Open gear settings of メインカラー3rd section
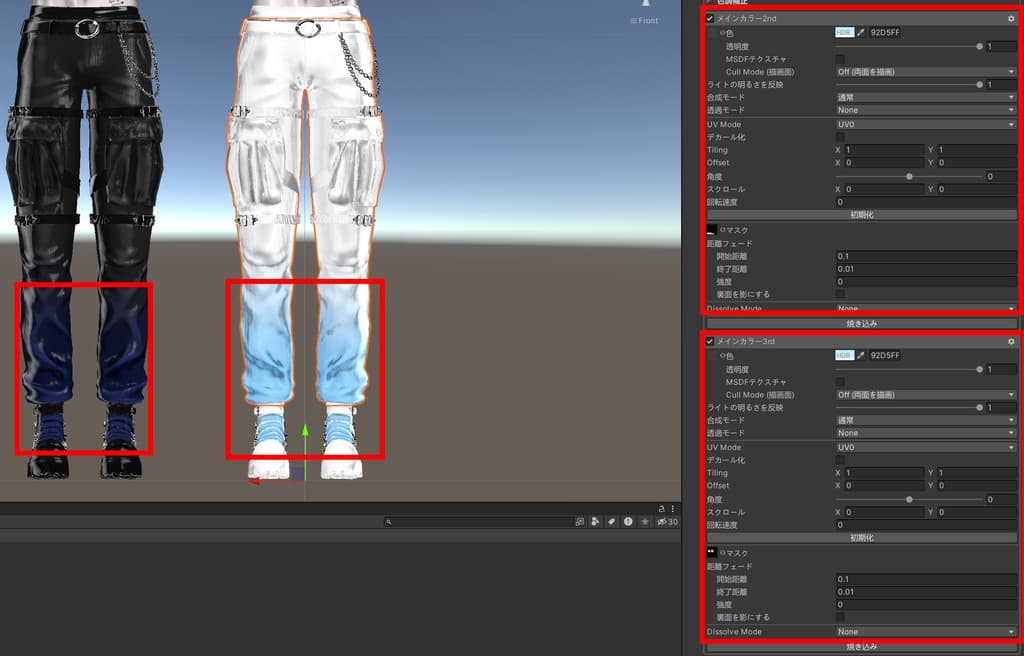The width and height of the screenshot is (1024, 656). [1011, 342]
